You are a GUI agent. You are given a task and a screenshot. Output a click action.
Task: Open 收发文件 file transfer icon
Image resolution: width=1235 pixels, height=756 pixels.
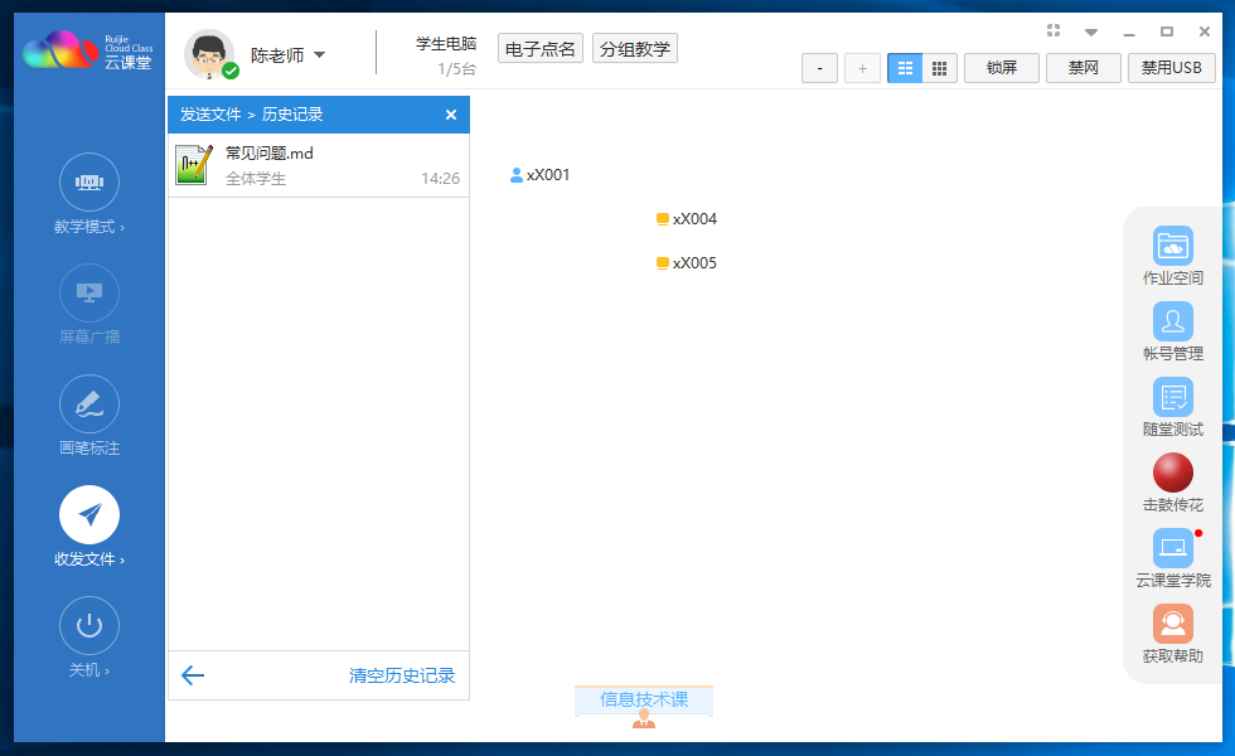[89, 516]
